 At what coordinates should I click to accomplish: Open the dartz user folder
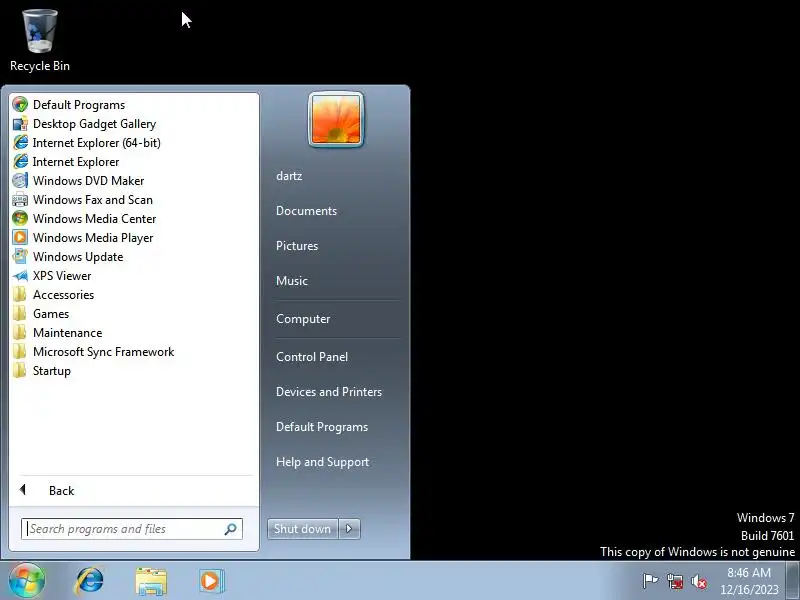click(x=289, y=176)
